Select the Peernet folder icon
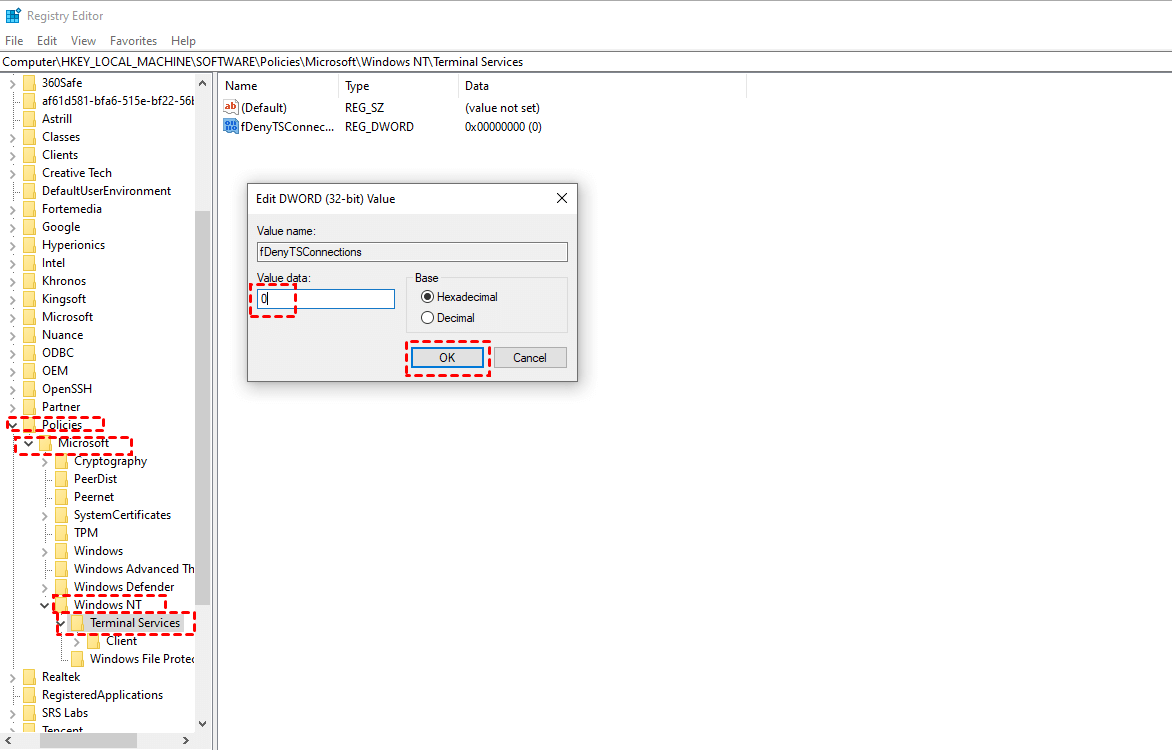 (x=61, y=497)
